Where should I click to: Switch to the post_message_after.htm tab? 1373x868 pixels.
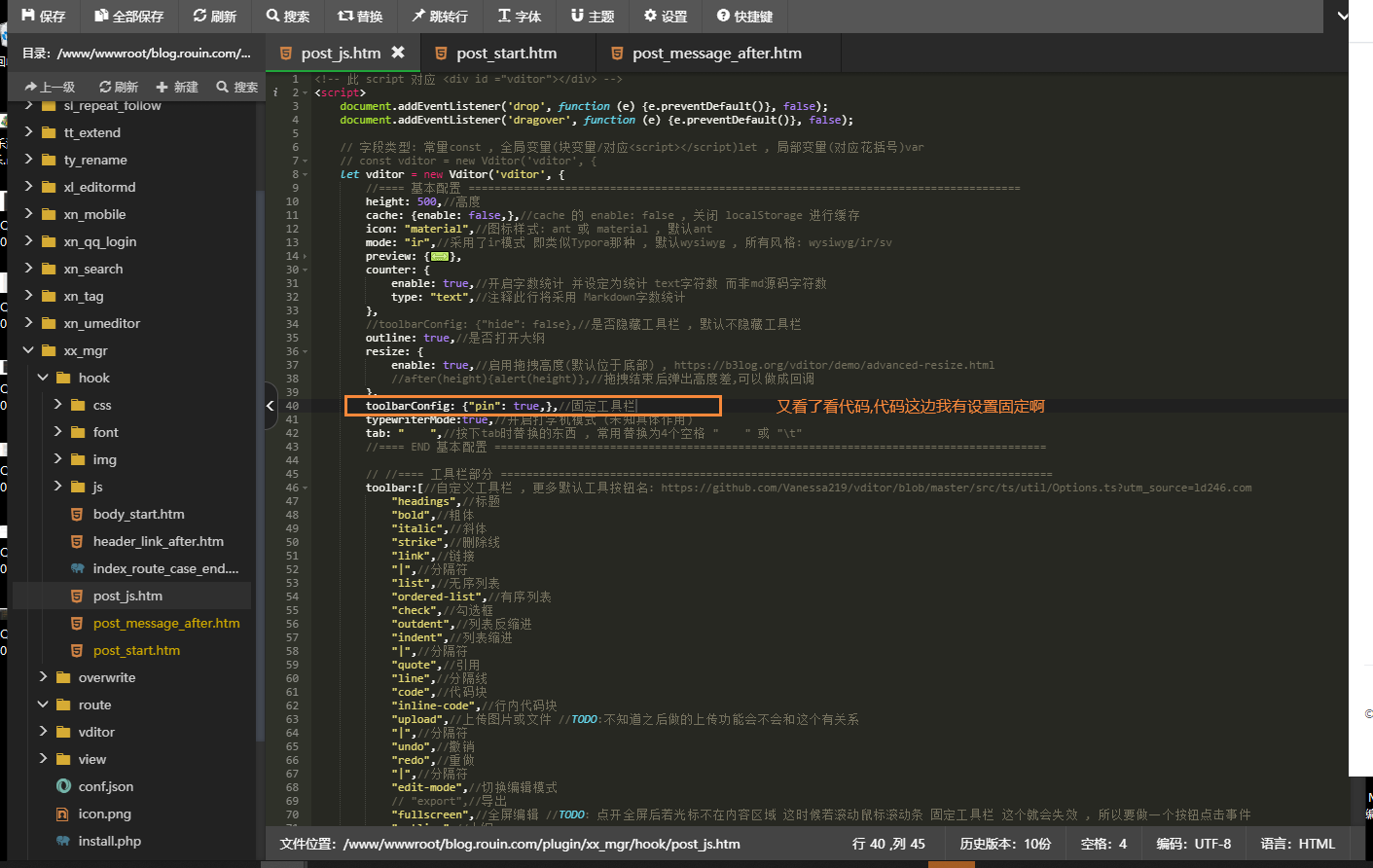[718, 54]
